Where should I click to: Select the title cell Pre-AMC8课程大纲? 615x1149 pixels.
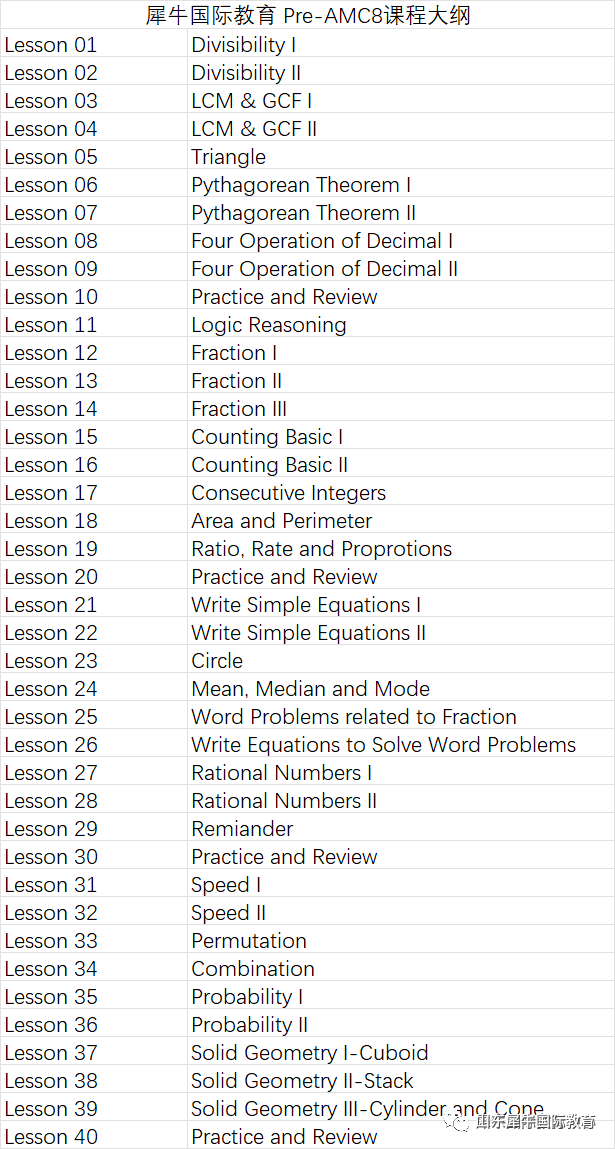(308, 15)
